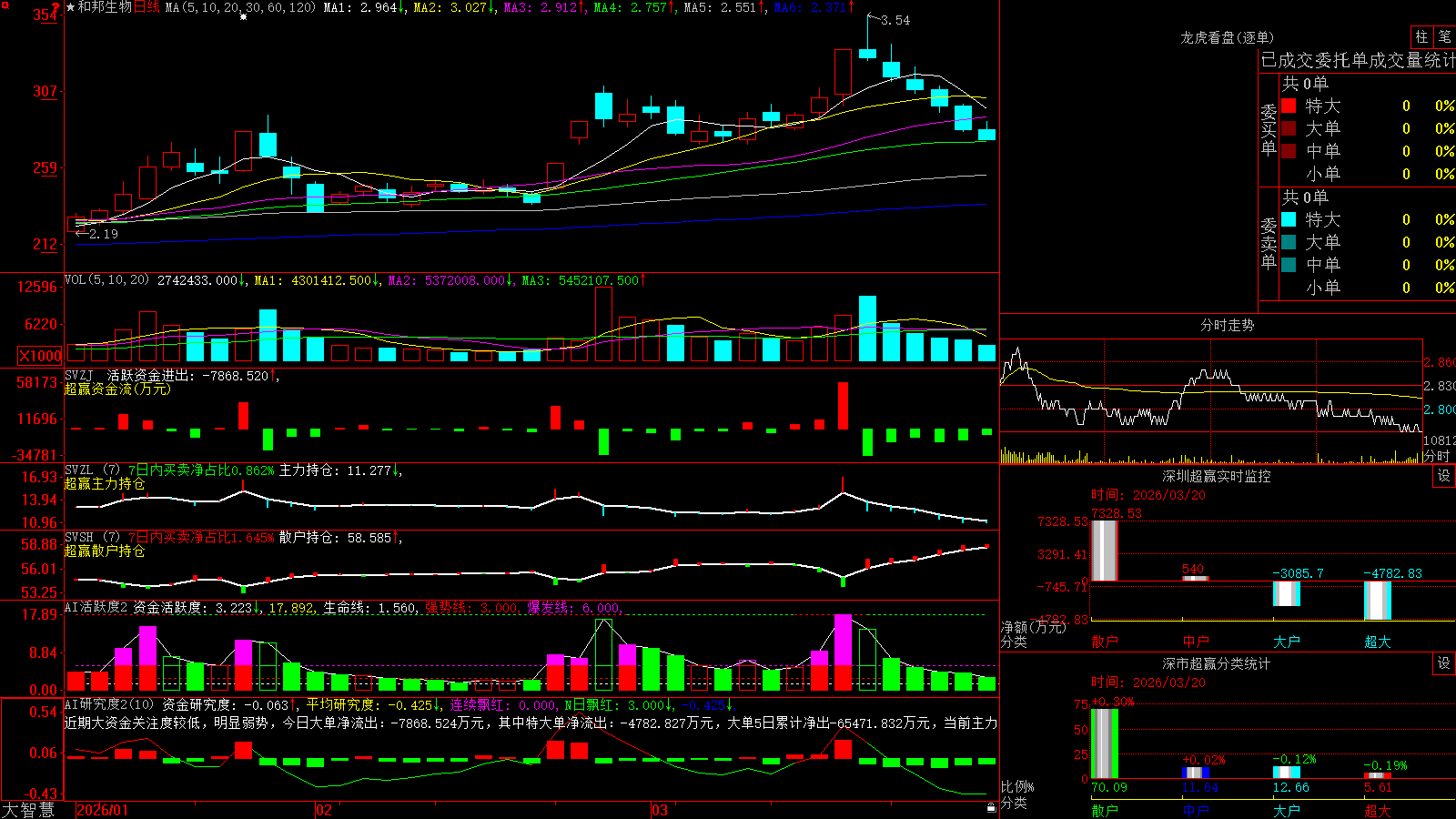Click the 大智慧 logo text at bottom-left
The width and height of the screenshot is (1456, 819).
click(28, 810)
